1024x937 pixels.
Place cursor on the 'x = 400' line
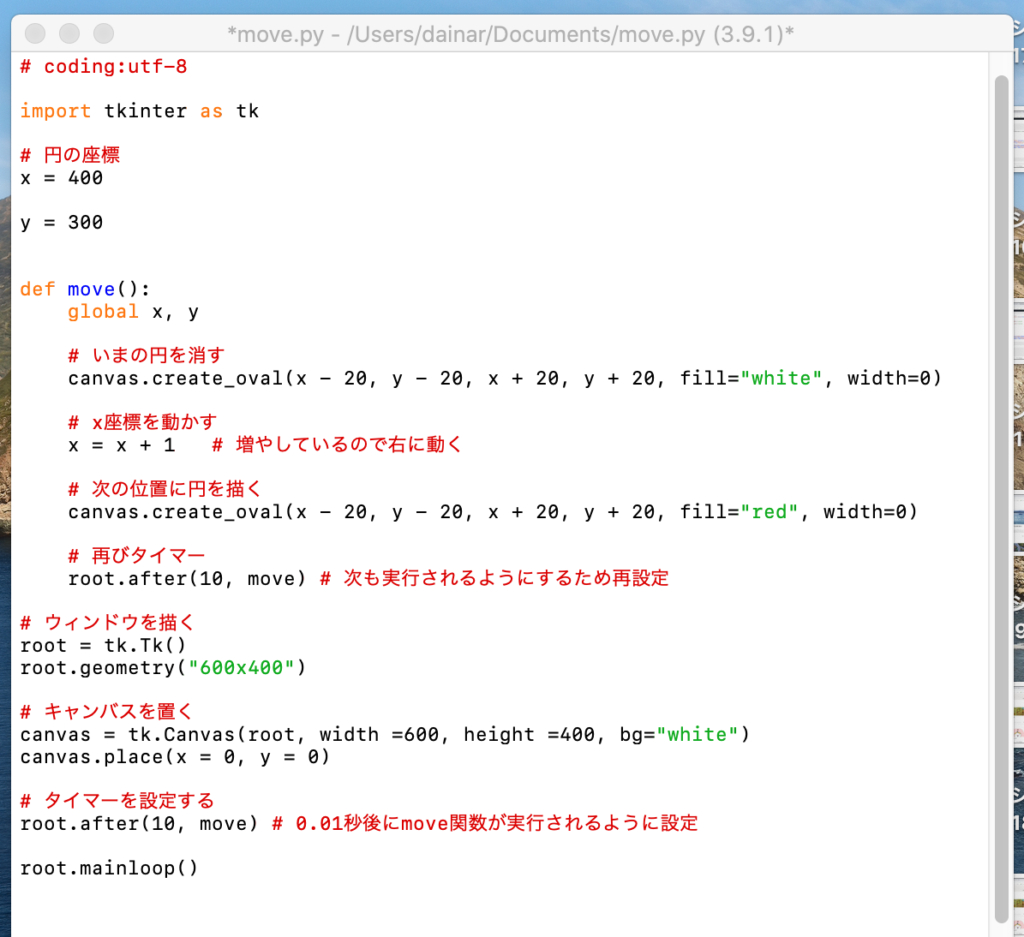pyautogui.click(x=61, y=178)
